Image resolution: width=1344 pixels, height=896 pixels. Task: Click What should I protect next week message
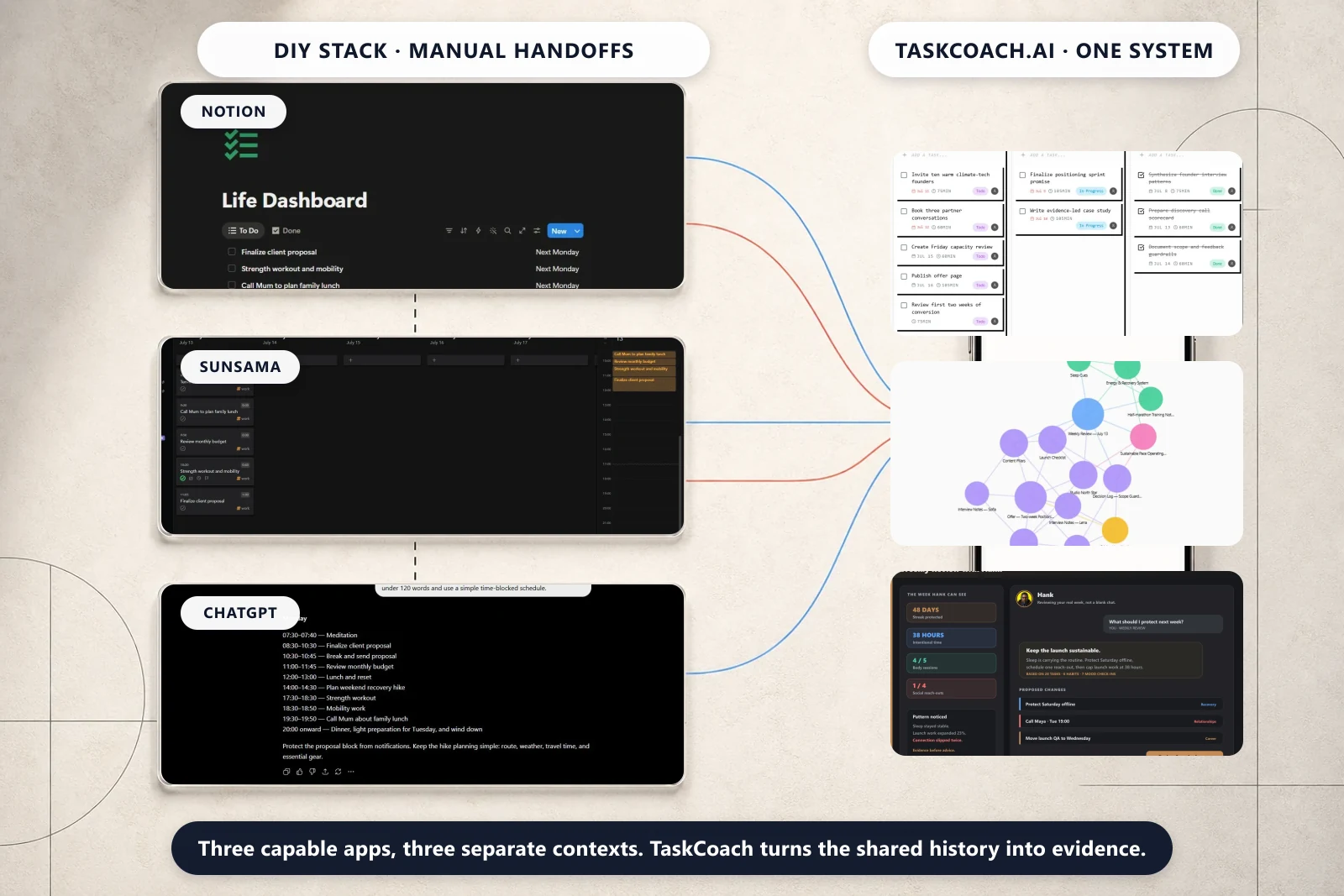tap(1163, 624)
